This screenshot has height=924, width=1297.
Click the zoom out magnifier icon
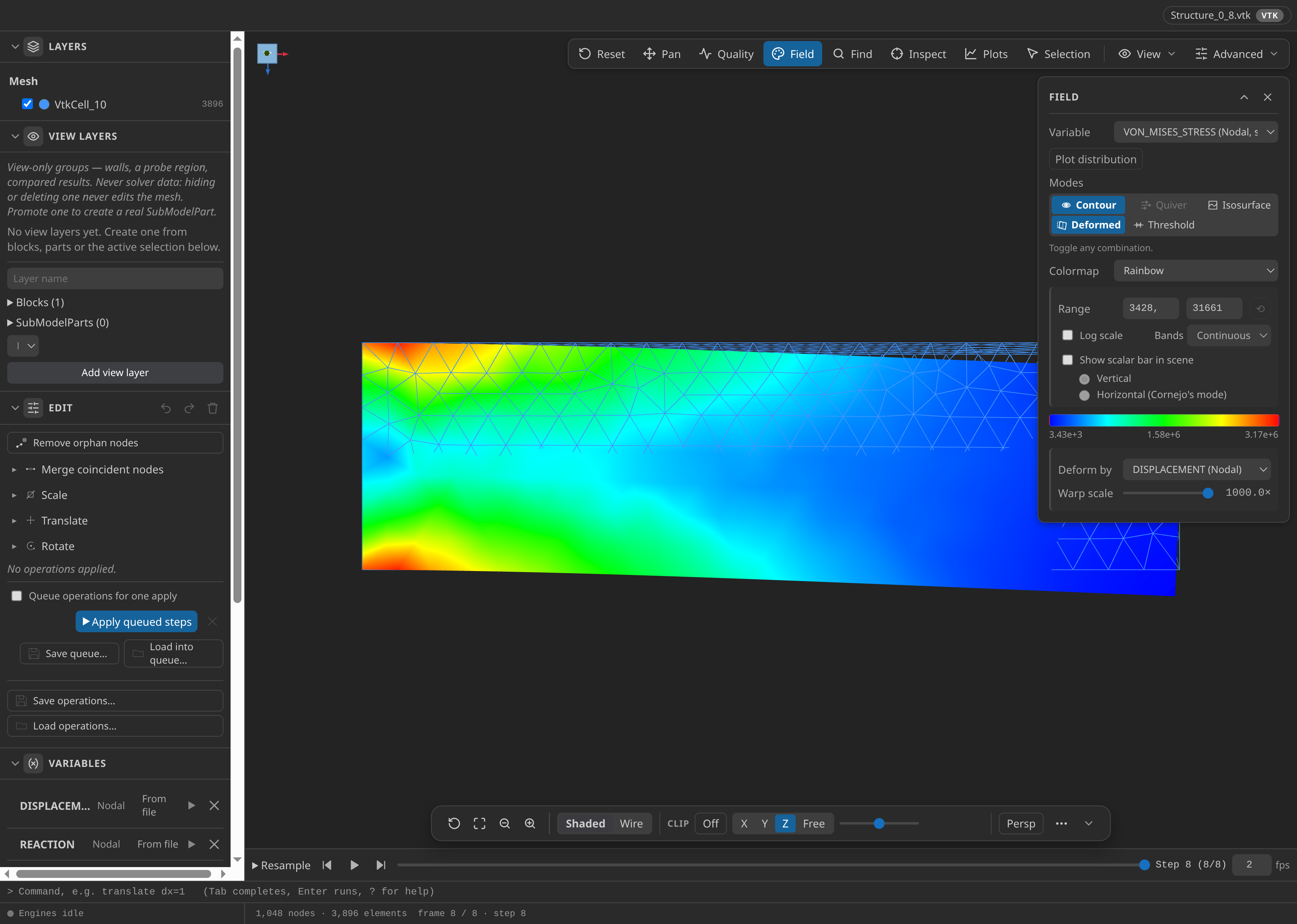[x=505, y=823]
